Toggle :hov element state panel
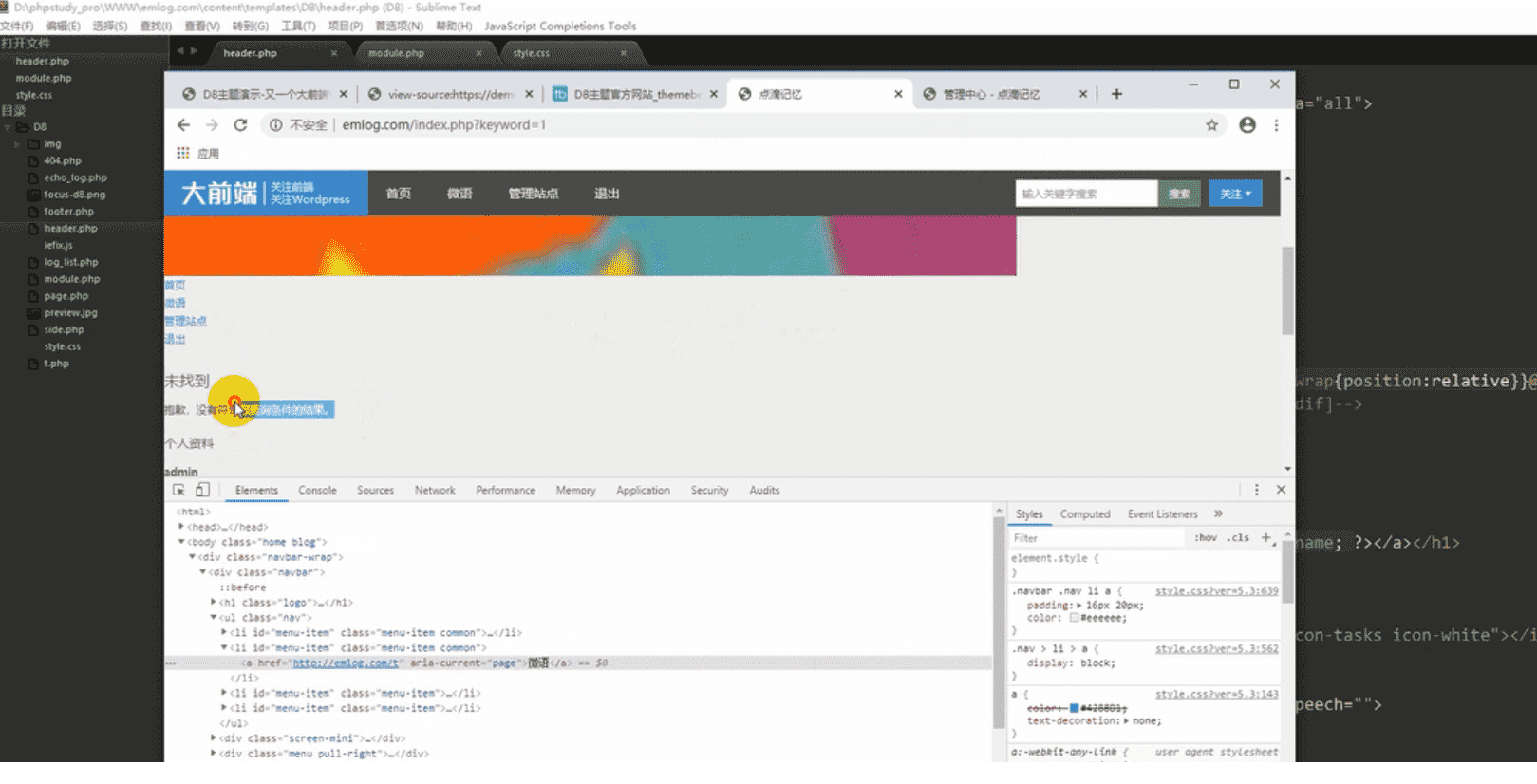1537x784 pixels. click(1206, 537)
